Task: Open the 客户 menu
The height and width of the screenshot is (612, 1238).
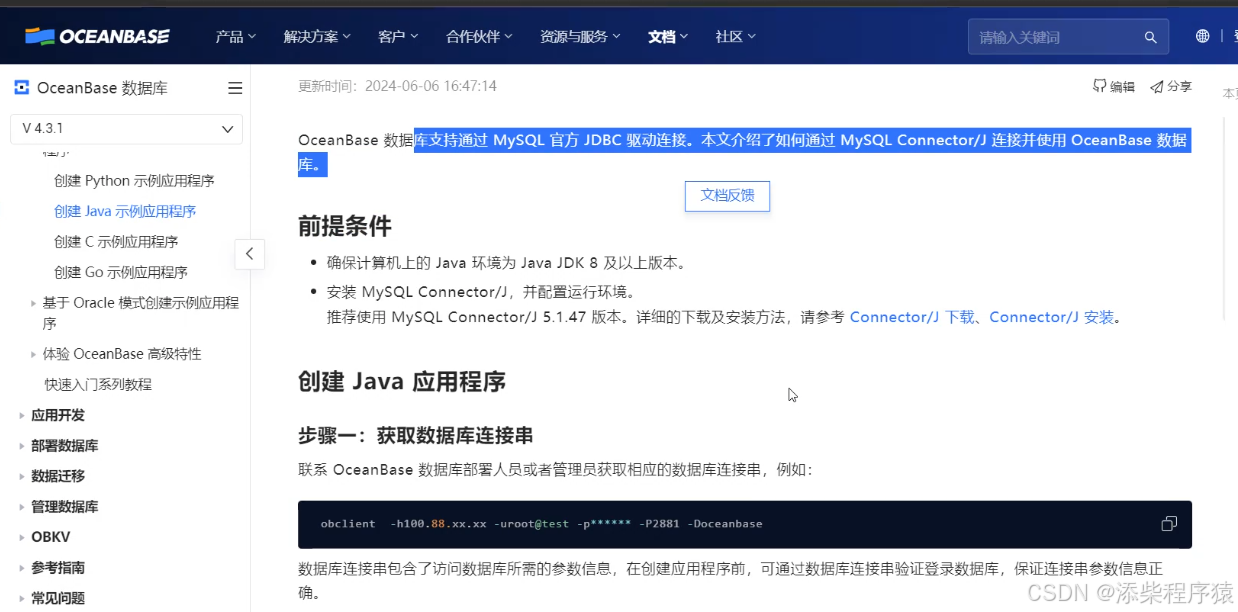Action: (398, 37)
